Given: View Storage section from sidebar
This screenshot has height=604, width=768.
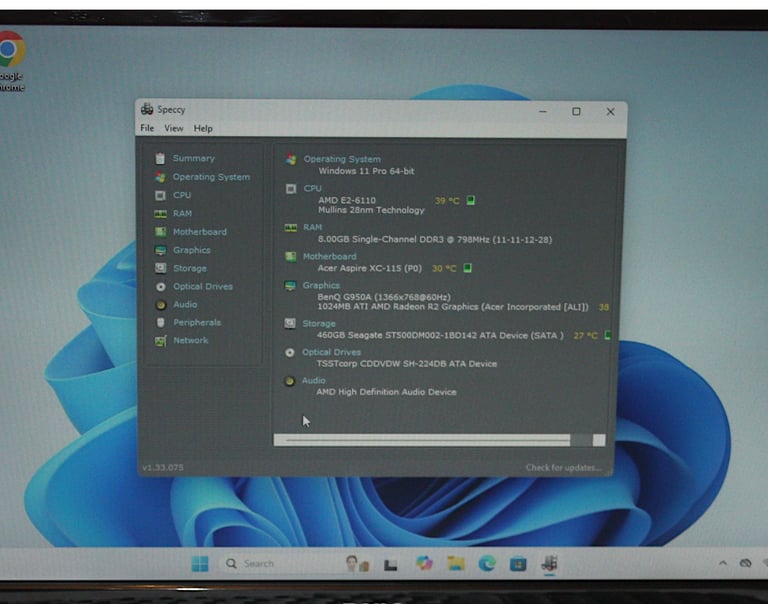Looking at the screenshot, I should coord(190,268).
